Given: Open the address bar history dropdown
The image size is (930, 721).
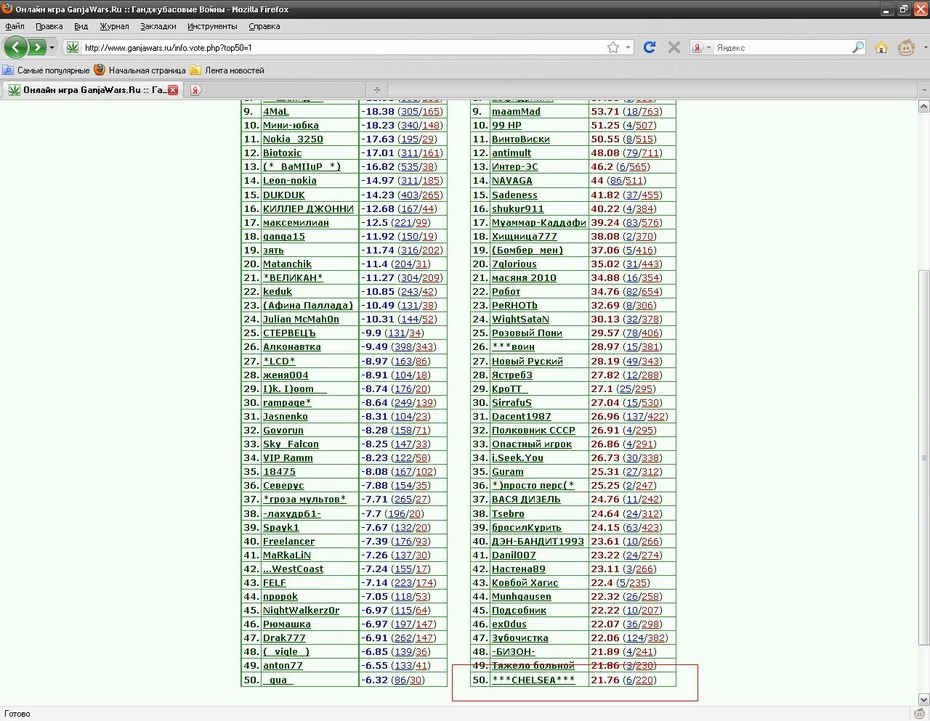Looking at the screenshot, I should [x=628, y=47].
